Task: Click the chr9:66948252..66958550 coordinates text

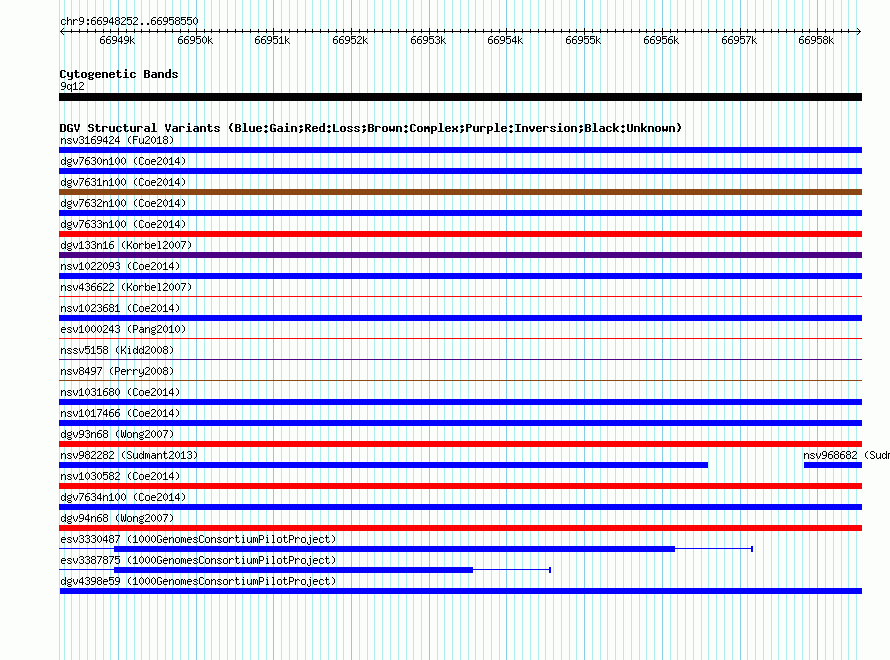Action: [x=129, y=21]
